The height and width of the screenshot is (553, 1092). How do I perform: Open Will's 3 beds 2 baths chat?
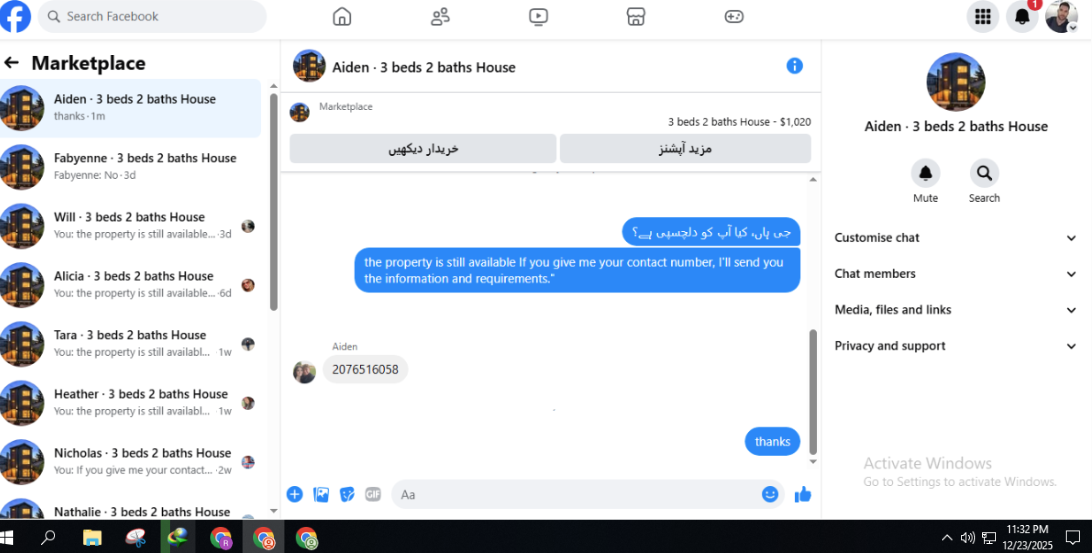tap(131, 226)
